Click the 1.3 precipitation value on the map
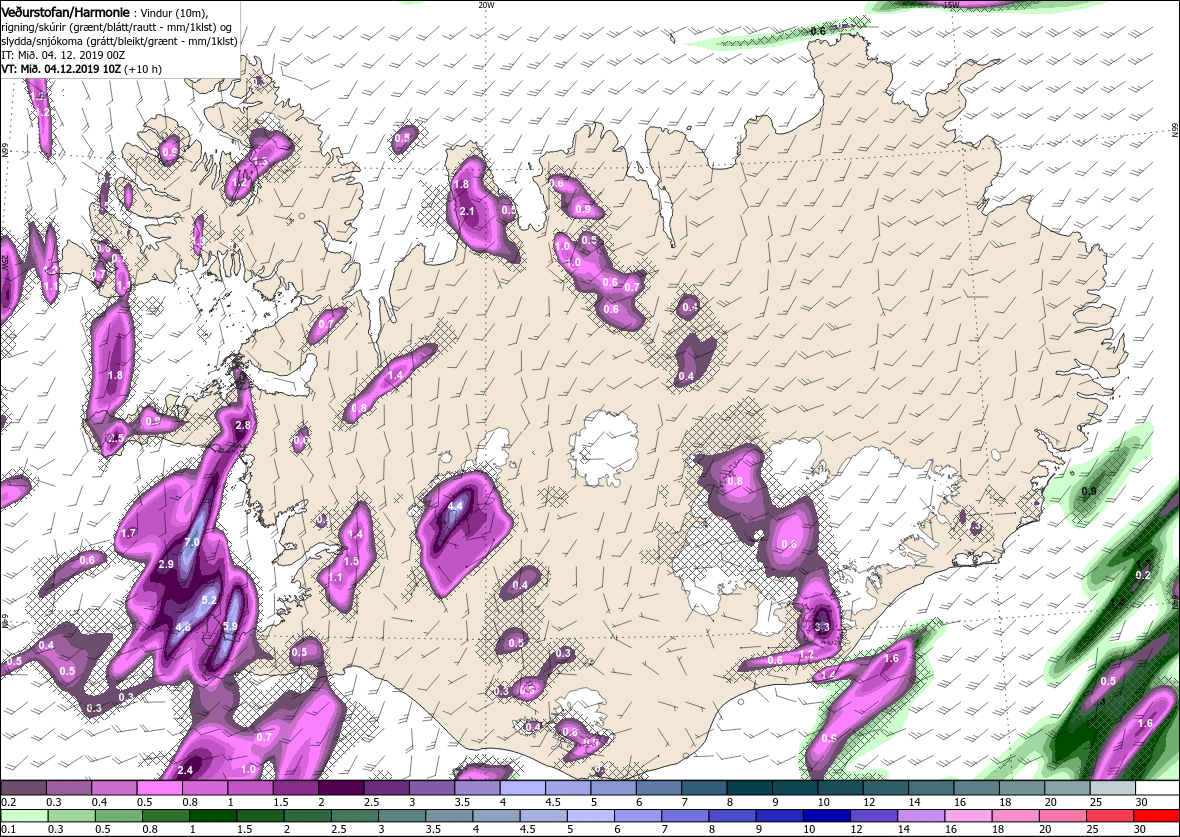 [x=260, y=161]
